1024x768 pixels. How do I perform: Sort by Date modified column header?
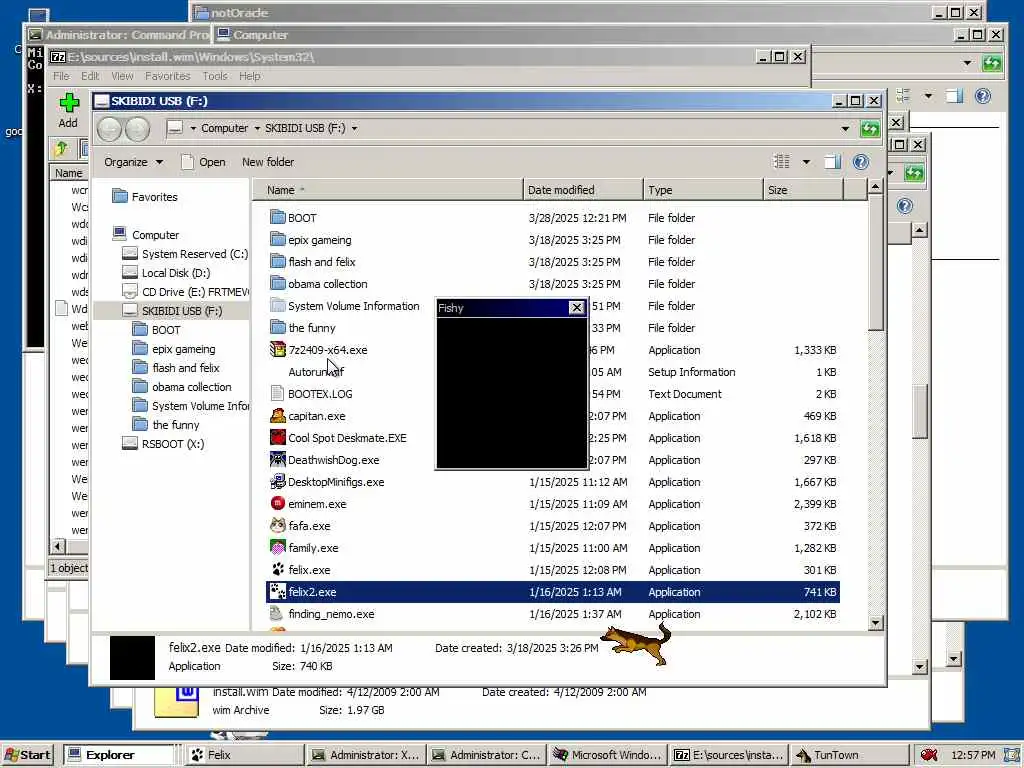click(x=583, y=190)
